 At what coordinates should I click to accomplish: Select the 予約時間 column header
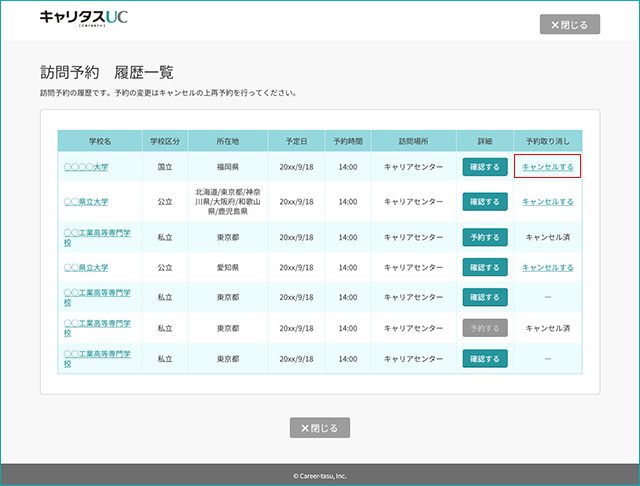click(348, 141)
